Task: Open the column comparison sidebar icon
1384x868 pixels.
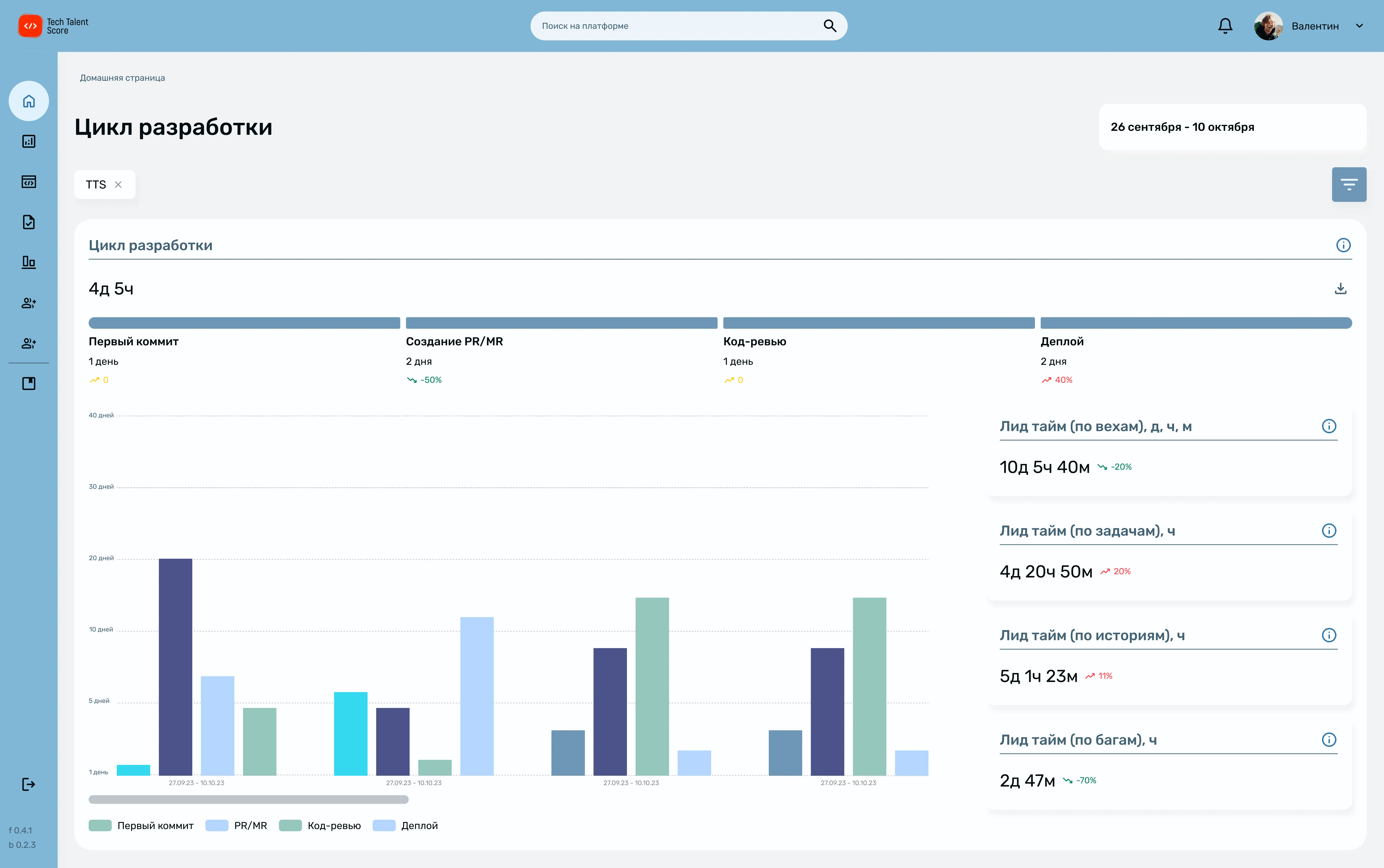Action: tap(29, 262)
